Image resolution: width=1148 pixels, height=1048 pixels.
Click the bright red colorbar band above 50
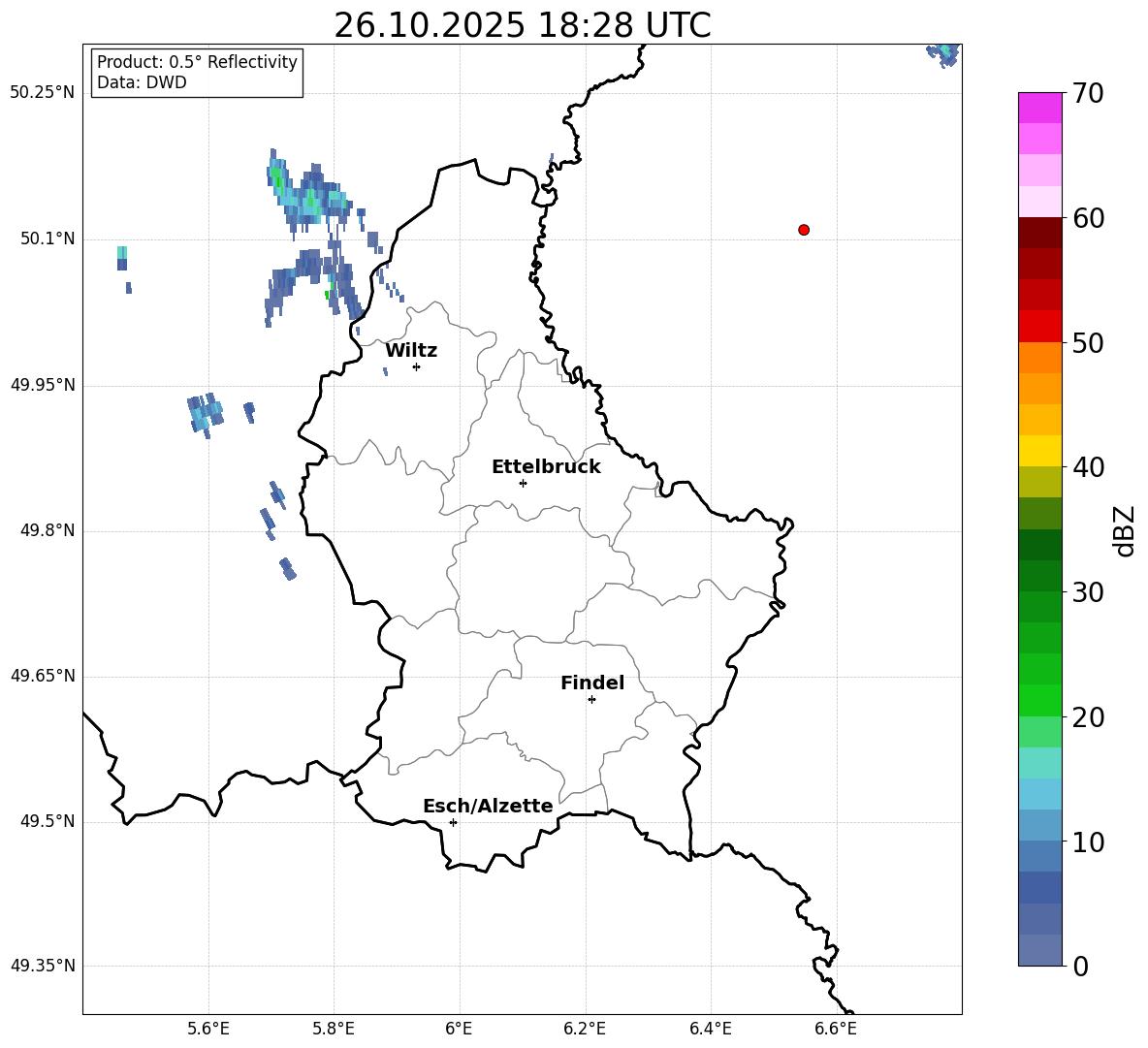click(1039, 326)
